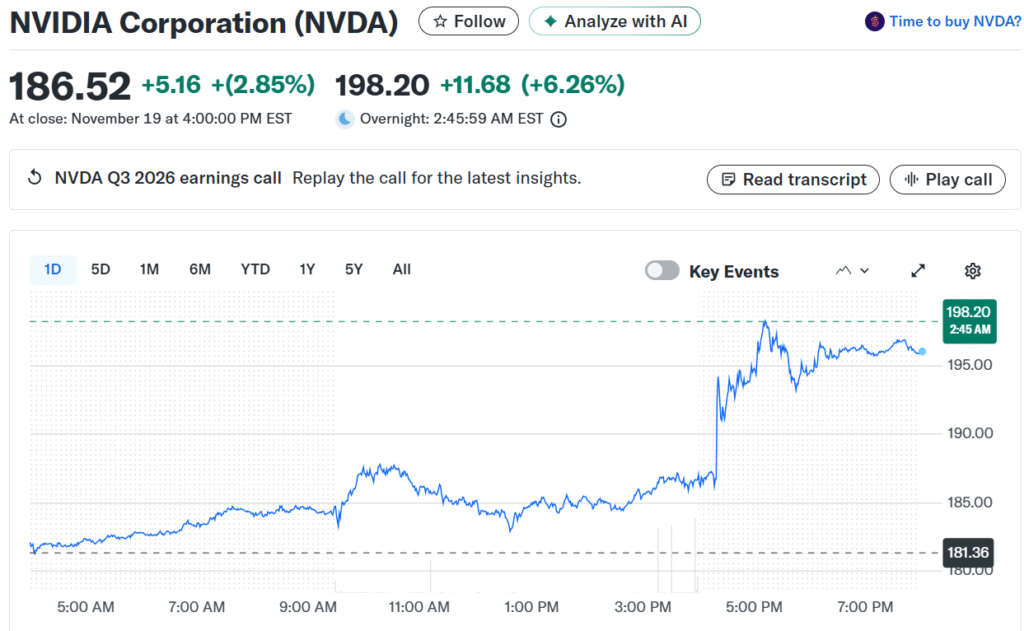Select the 1Y time range
Viewport: 1024px width, 631px height.
(x=307, y=269)
